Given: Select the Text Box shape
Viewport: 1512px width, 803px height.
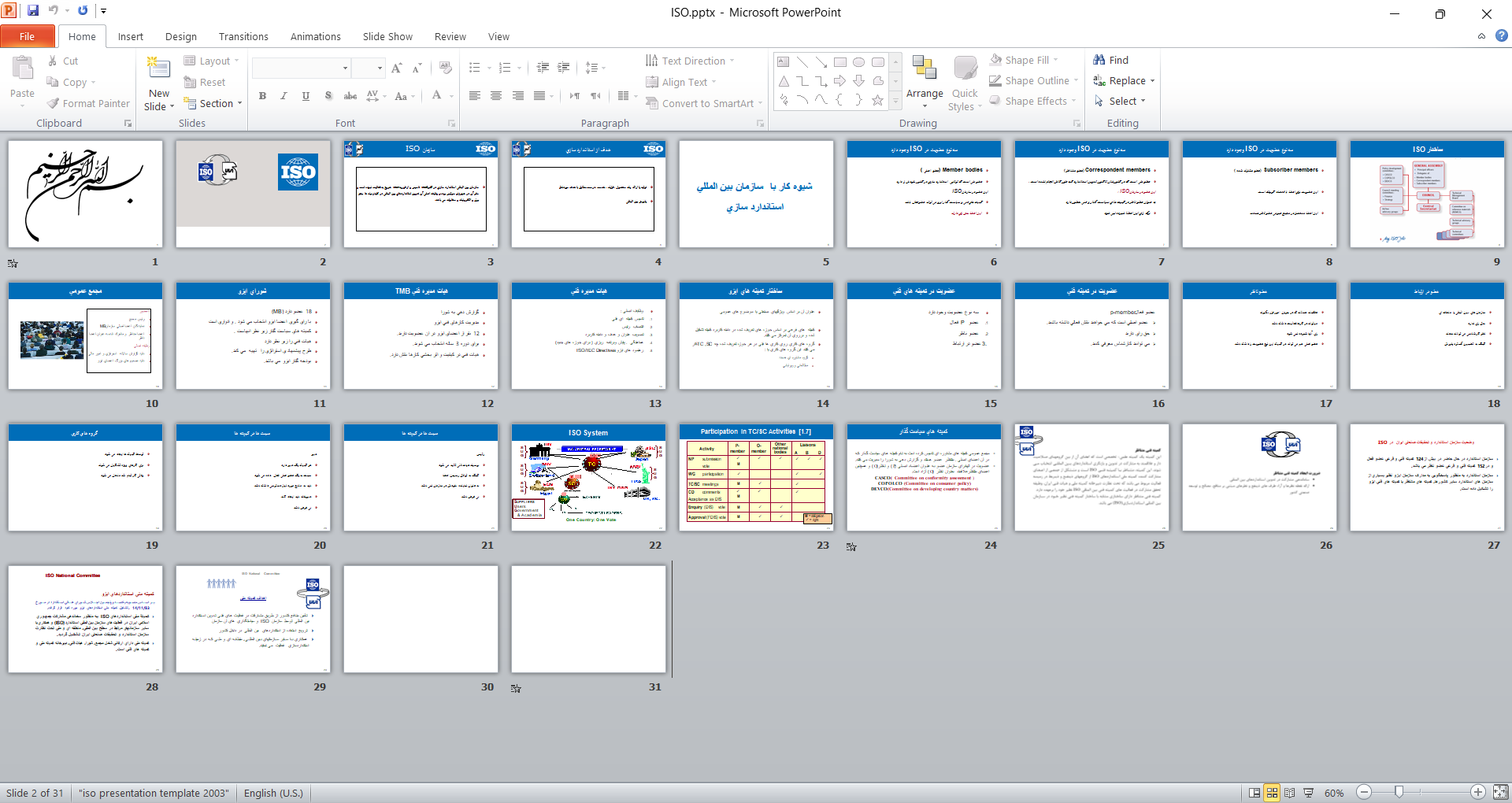Looking at the screenshot, I should tap(784, 61).
